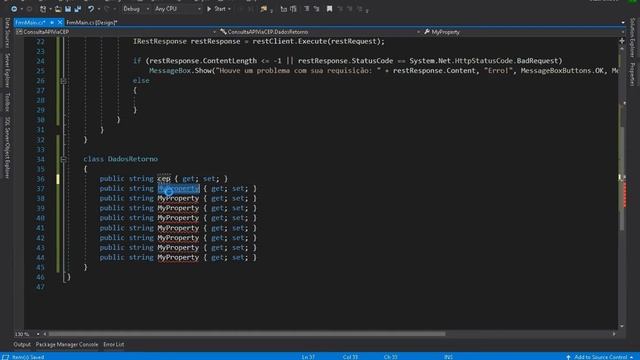Click the Save All toolbar icon
Screen dimensions: 640x360
pyautogui.click(x=78, y=9)
